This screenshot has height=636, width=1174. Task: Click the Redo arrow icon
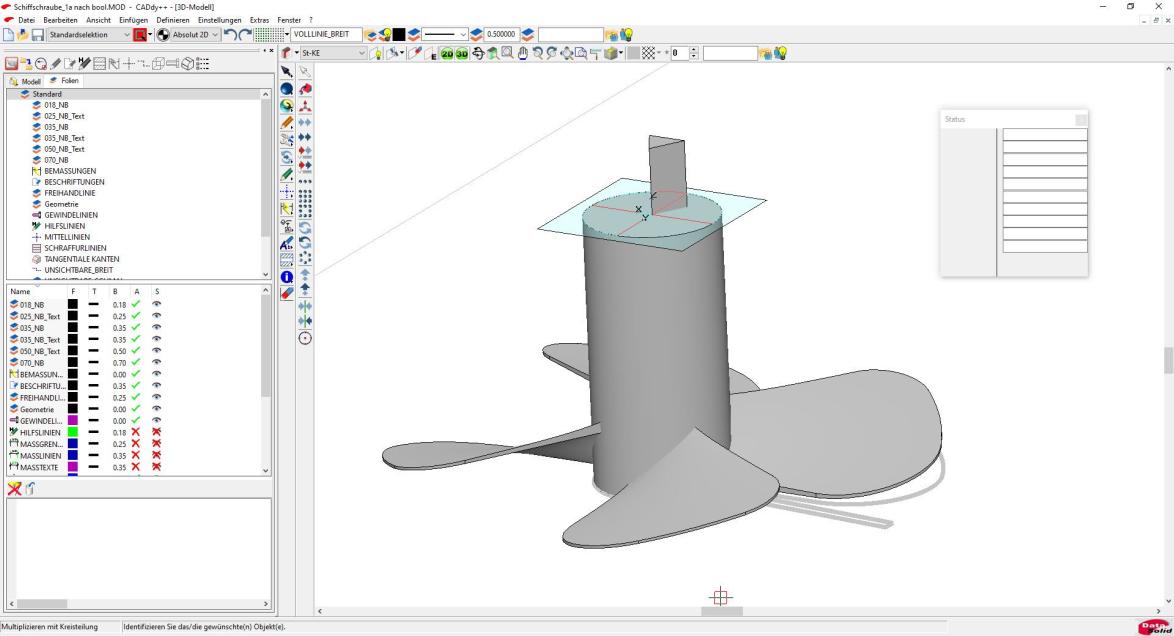(x=244, y=35)
